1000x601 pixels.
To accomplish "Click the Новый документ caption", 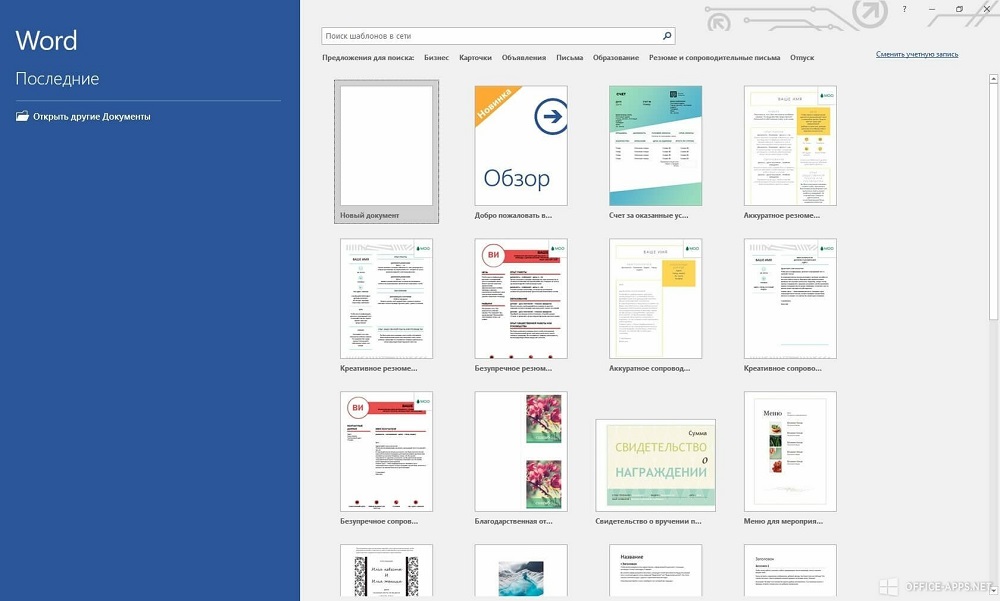I will tap(369, 216).
